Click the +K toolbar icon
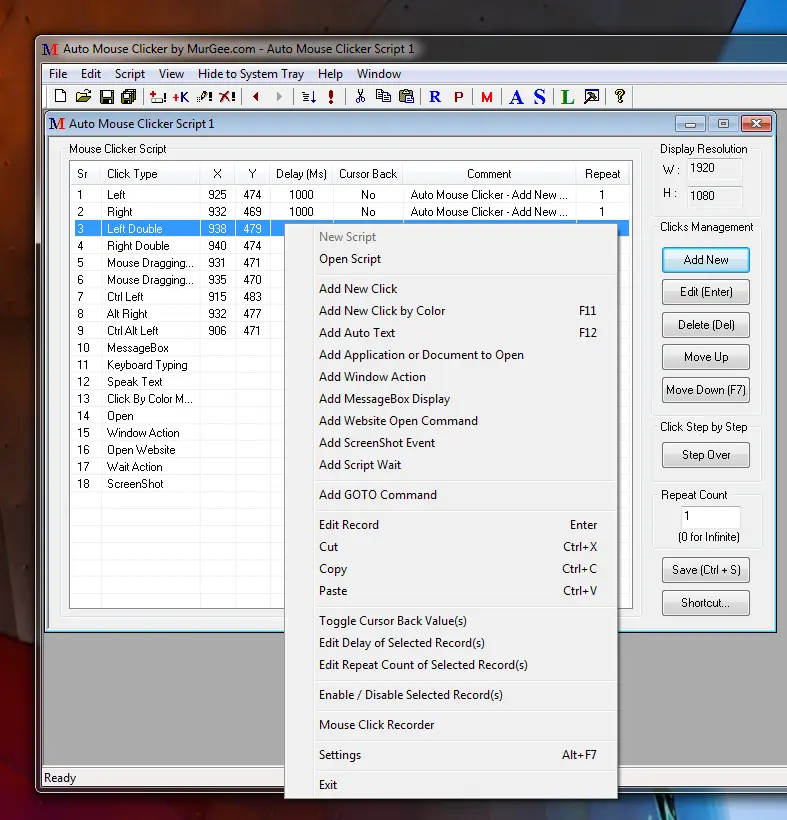 pyautogui.click(x=181, y=97)
